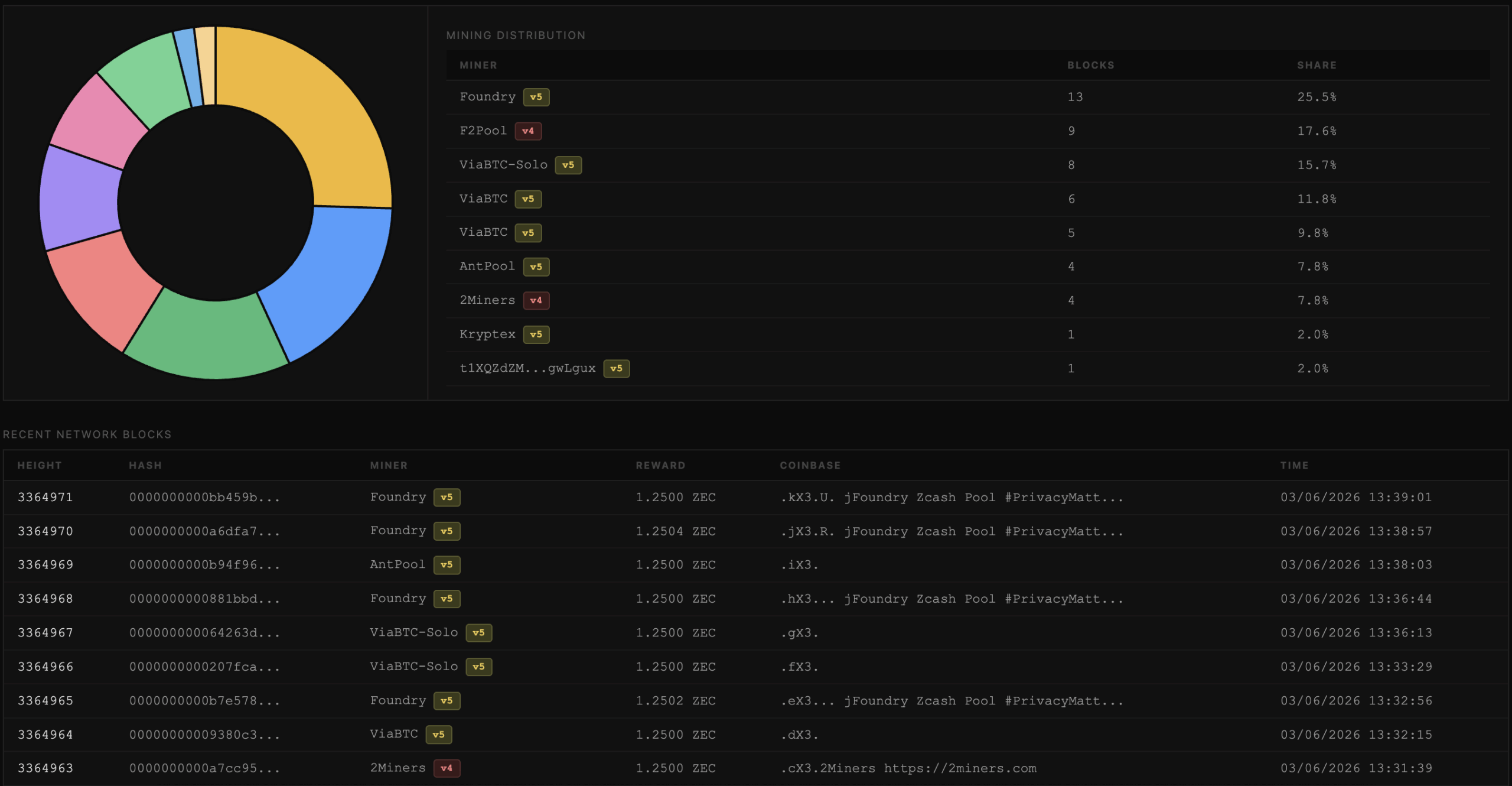Screen dimensions: 1512x786
Task: Click timestamp 03/06/2026 13:39:01
Action: point(1356,498)
